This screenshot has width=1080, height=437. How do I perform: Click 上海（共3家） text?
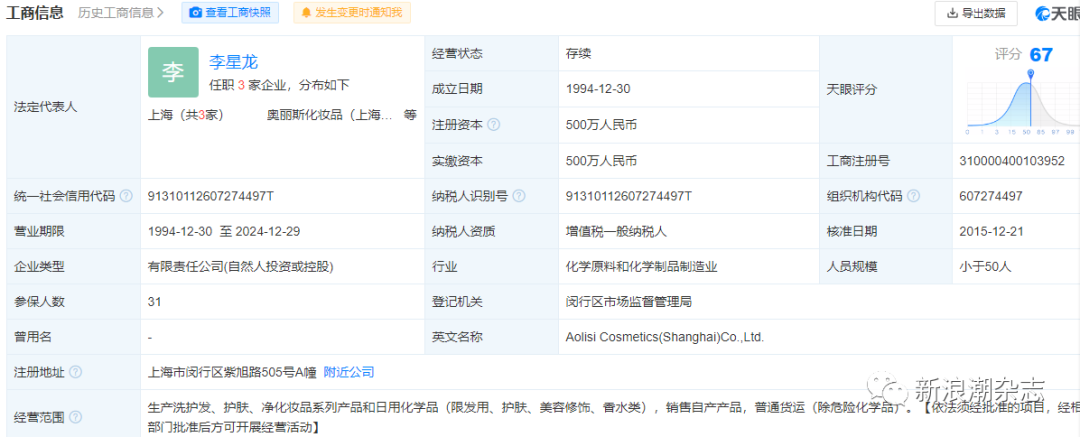pos(185,115)
